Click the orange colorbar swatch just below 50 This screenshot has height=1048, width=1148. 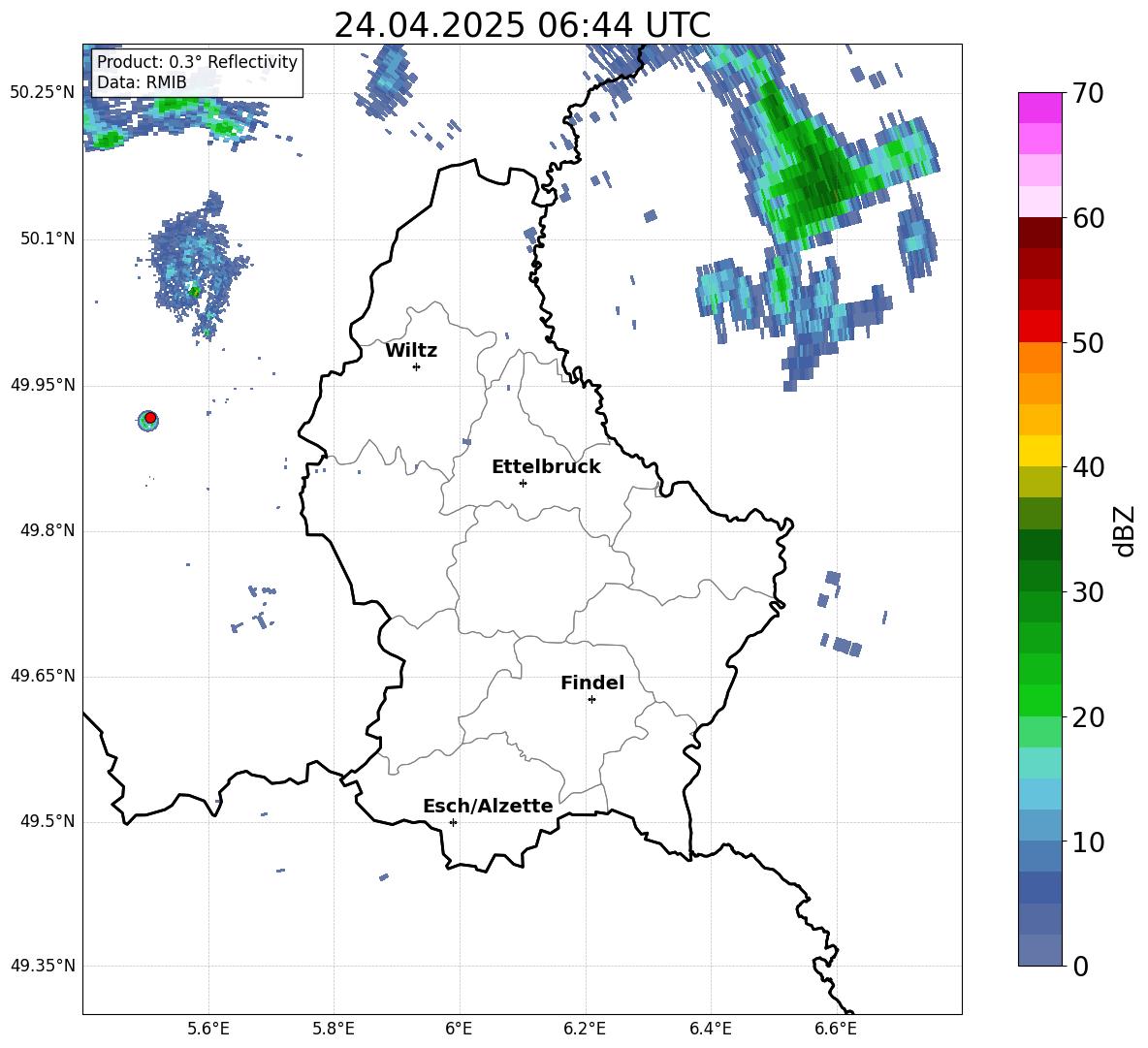[1039, 357]
